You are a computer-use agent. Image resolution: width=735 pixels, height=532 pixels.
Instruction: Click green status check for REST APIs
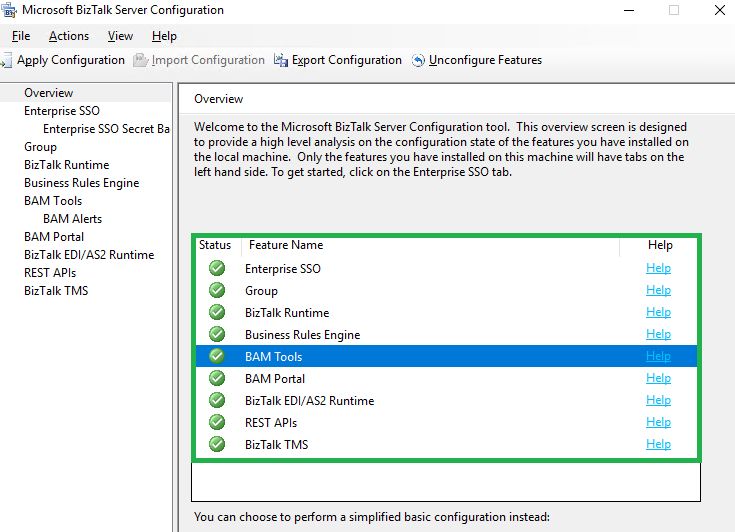217,422
